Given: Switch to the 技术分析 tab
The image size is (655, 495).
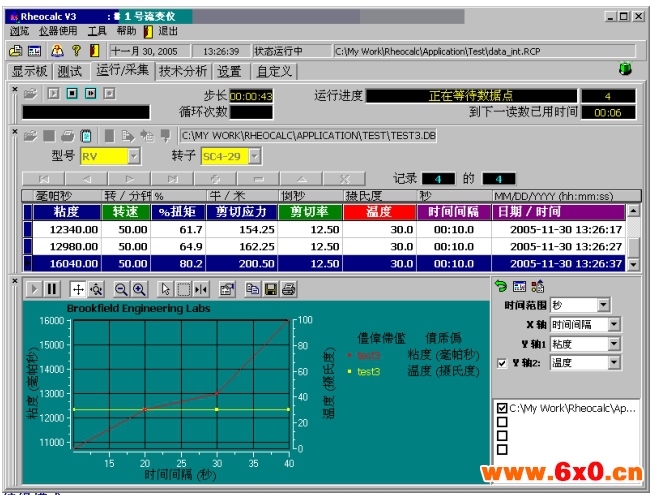Looking at the screenshot, I should click(x=183, y=71).
